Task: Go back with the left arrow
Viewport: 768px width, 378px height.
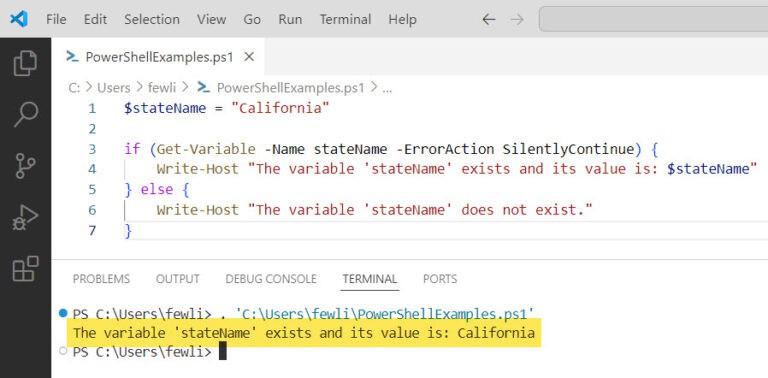Action: click(488, 20)
